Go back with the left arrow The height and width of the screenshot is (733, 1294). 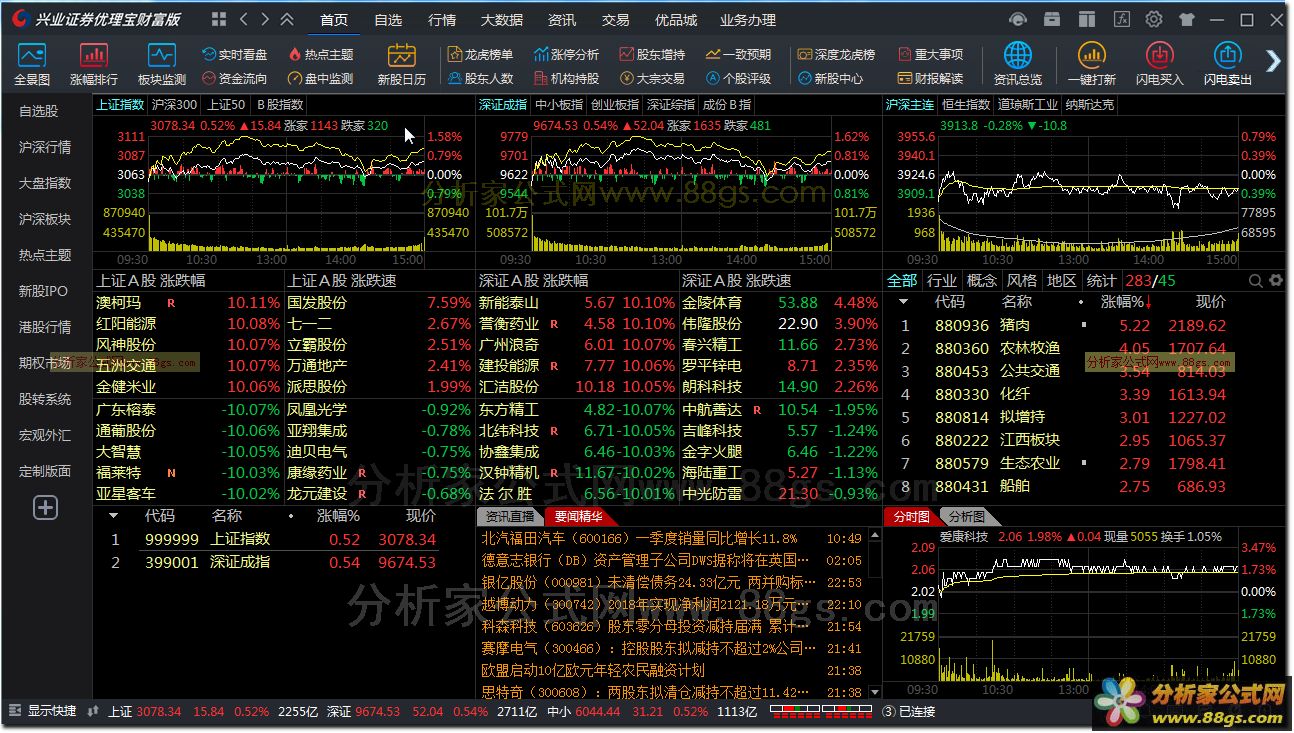(x=243, y=19)
